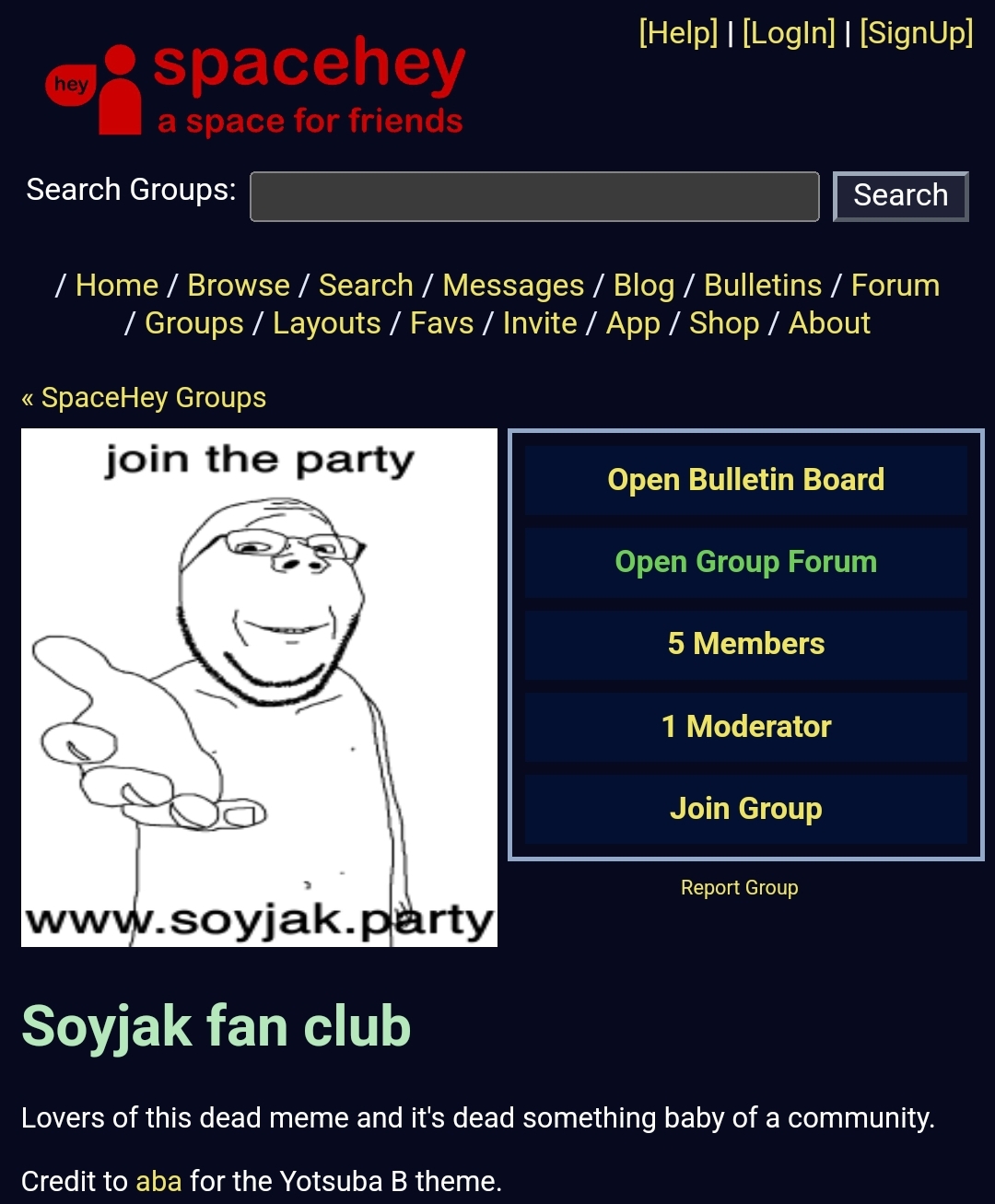Open the LogIn link

coord(789,33)
